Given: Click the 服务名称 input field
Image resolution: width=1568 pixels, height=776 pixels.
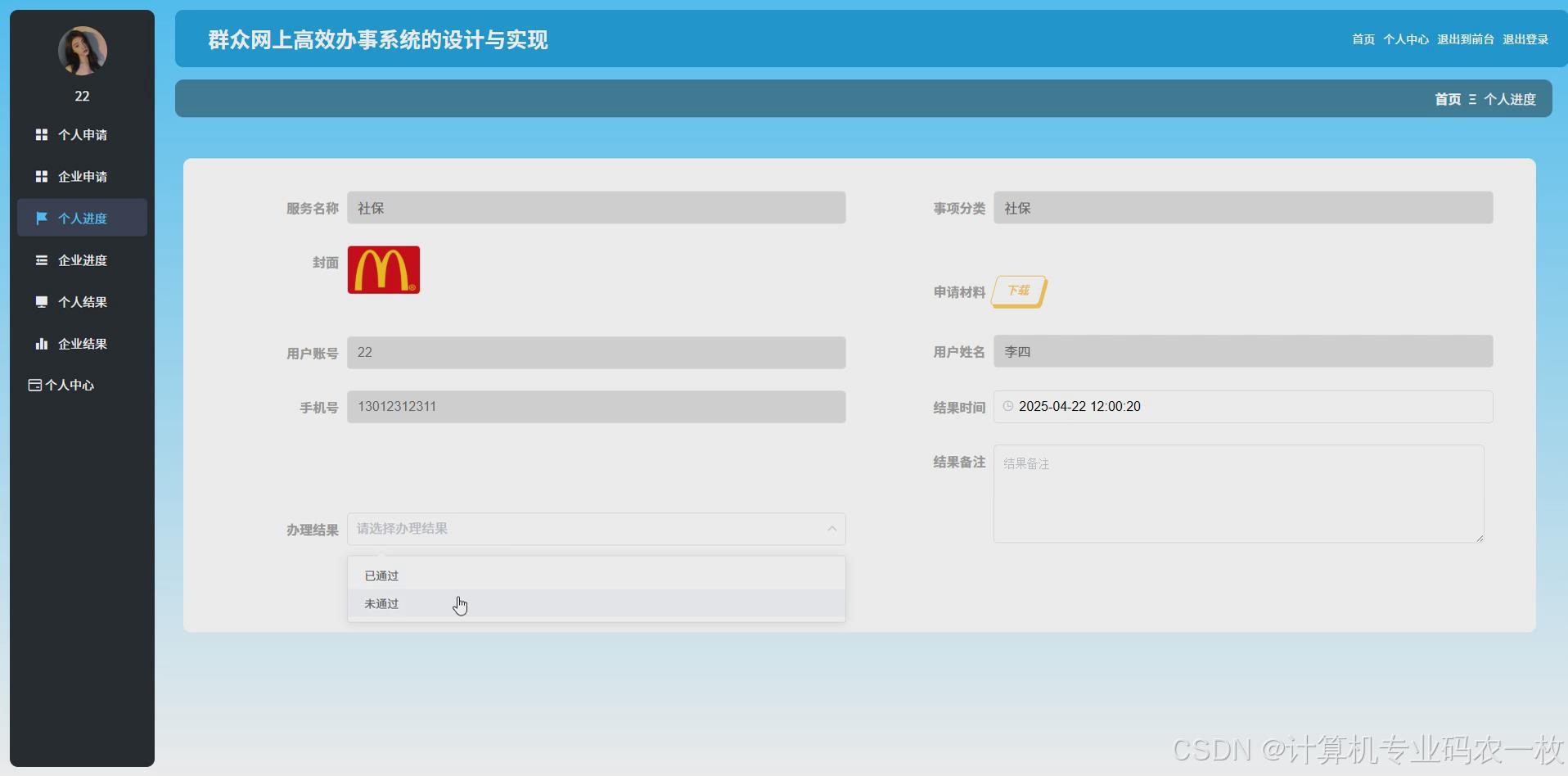Looking at the screenshot, I should pos(596,208).
